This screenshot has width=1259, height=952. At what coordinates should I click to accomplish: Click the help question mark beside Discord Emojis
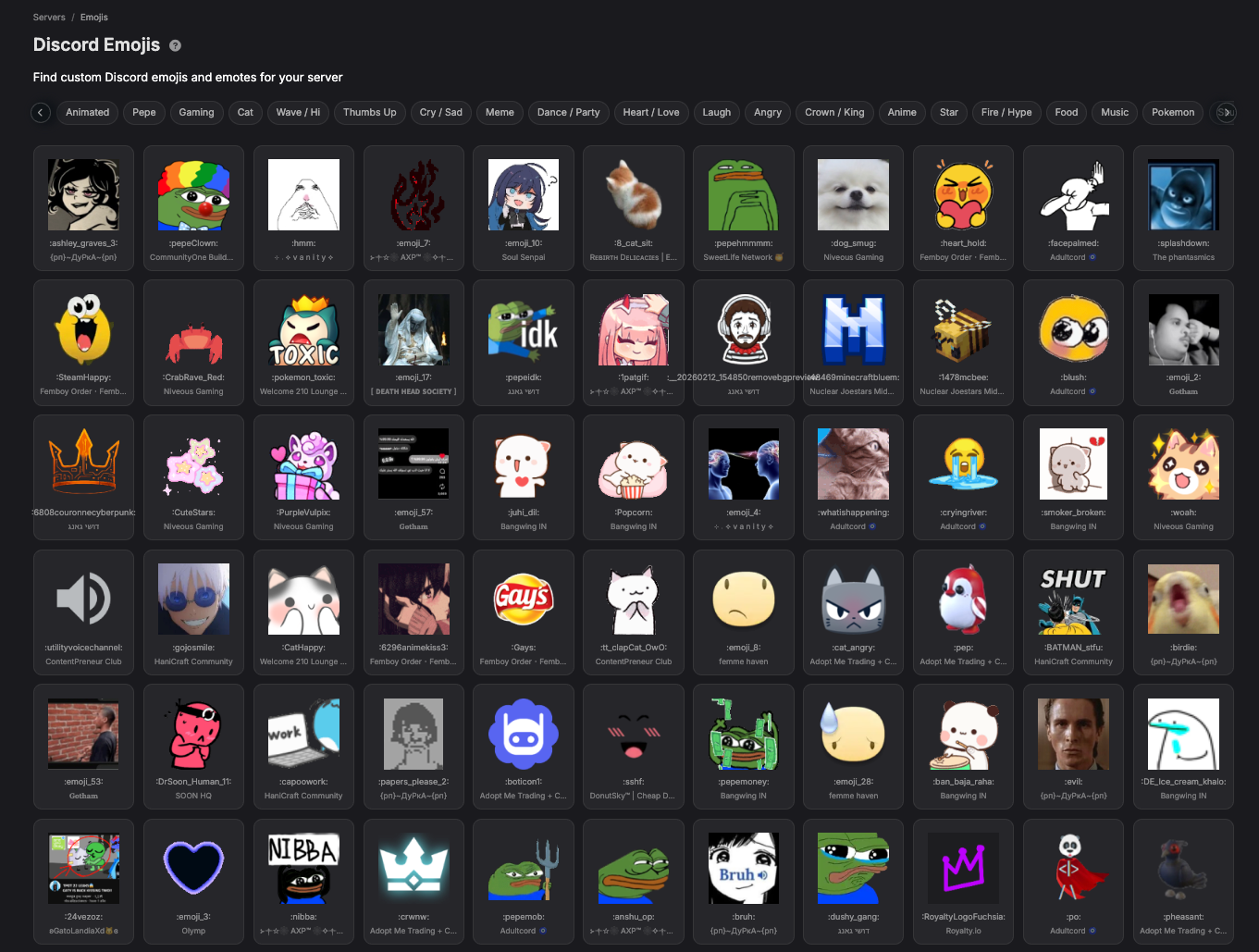[x=175, y=45]
